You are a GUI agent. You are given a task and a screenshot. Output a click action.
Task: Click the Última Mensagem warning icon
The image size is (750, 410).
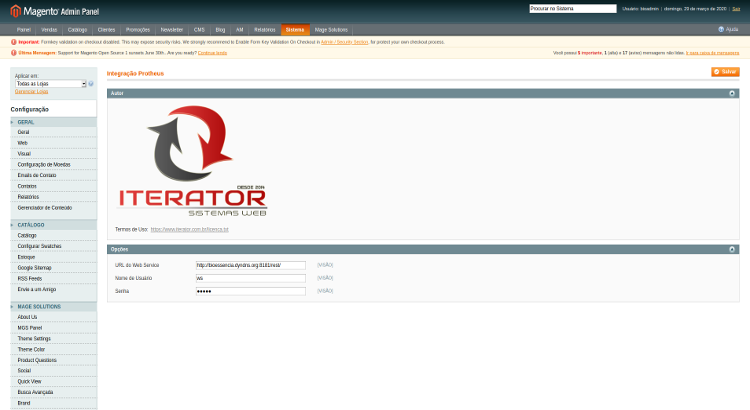(13, 53)
